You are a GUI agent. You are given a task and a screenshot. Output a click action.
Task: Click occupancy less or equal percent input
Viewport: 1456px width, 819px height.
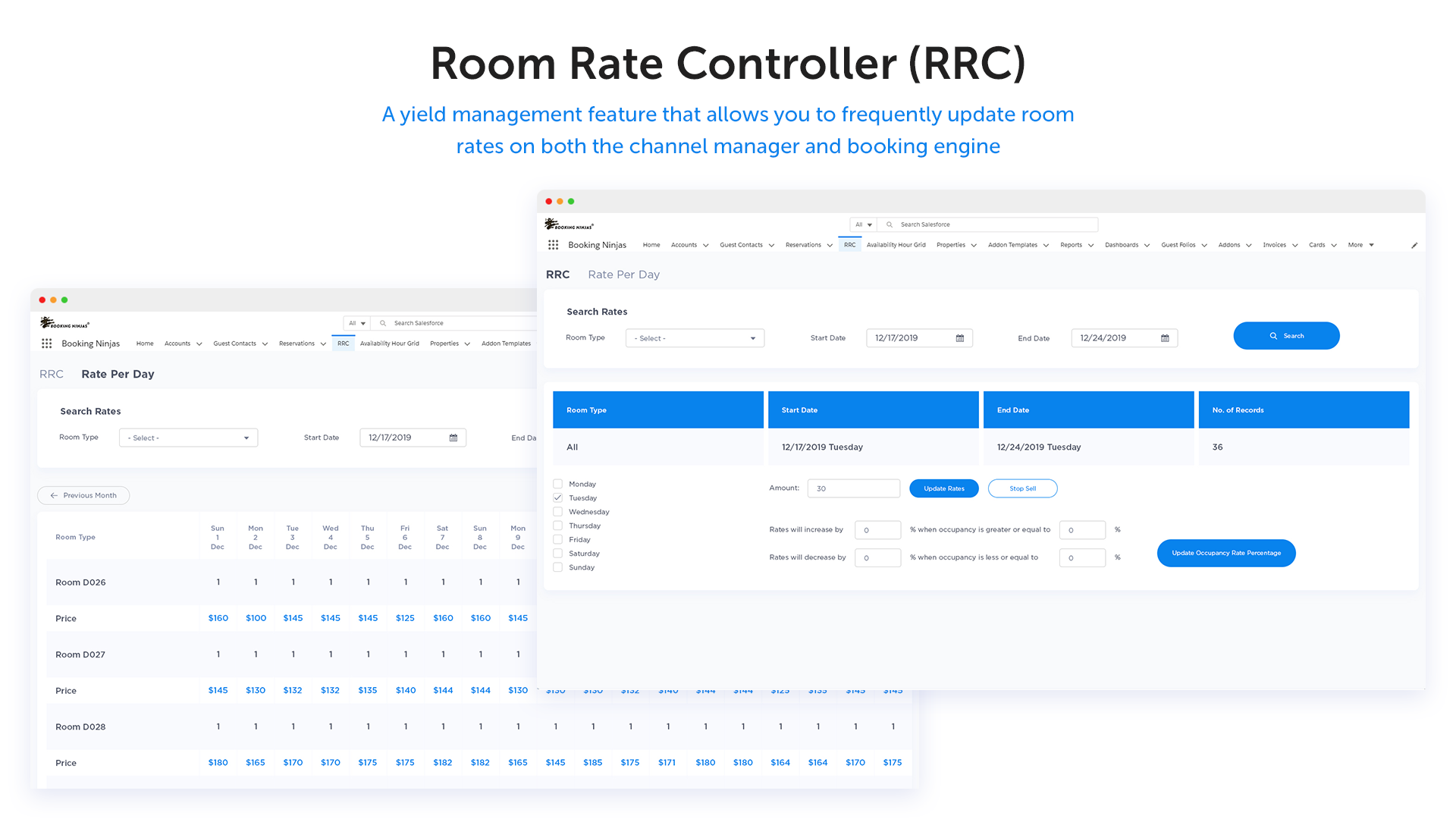tap(1082, 558)
